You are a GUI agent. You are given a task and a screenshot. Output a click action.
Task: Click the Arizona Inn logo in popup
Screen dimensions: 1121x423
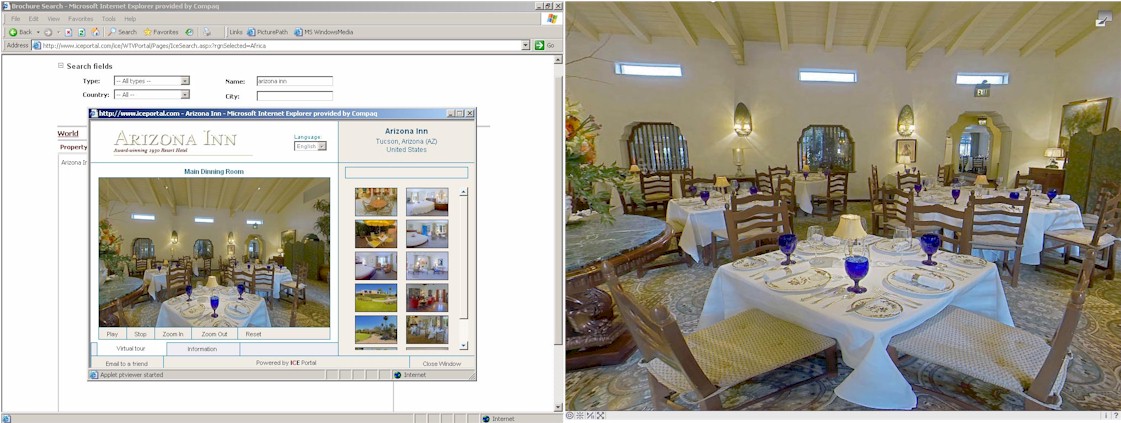pyautogui.click(x=175, y=141)
